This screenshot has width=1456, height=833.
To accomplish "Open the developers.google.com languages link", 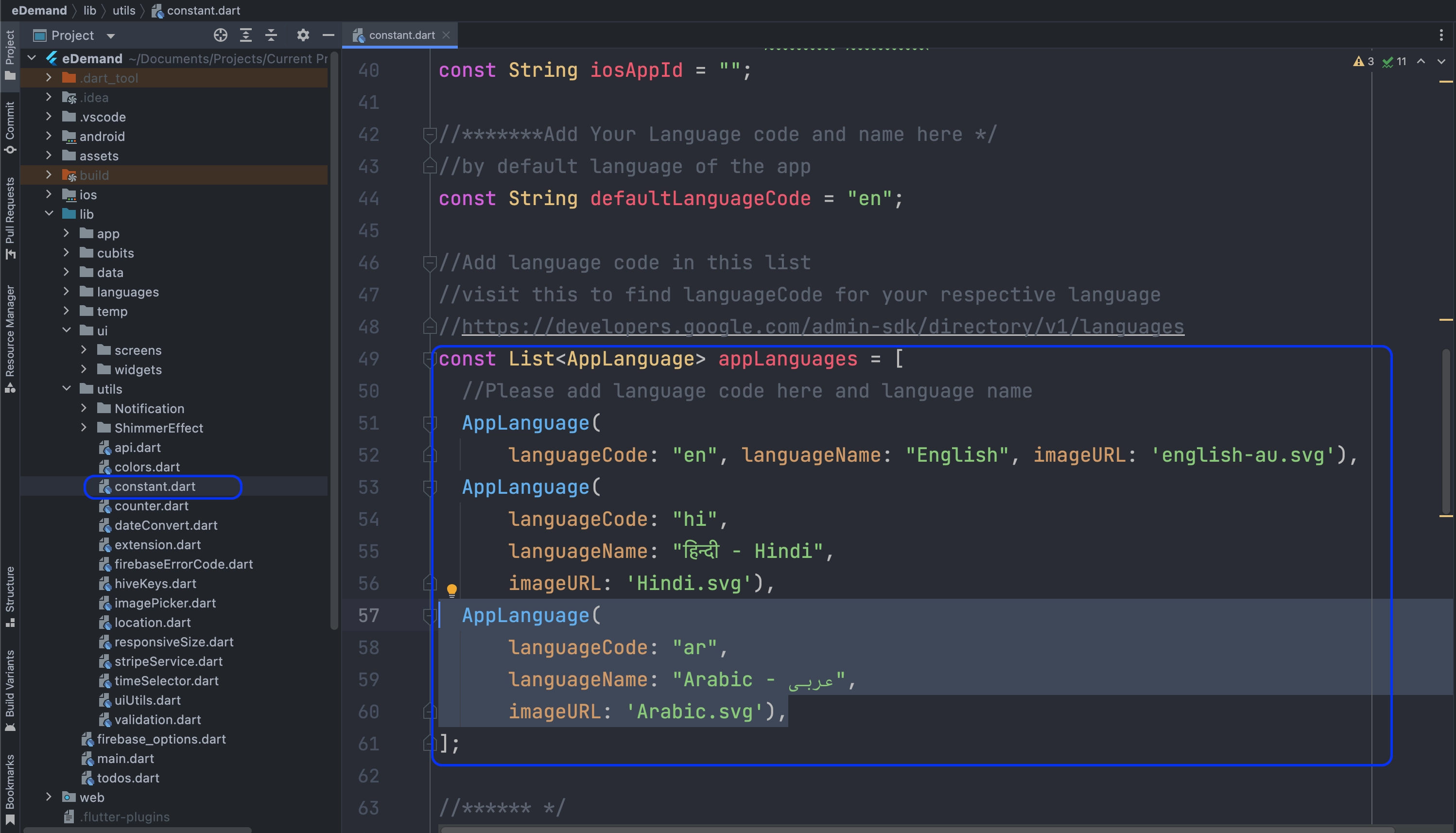I will [823, 327].
